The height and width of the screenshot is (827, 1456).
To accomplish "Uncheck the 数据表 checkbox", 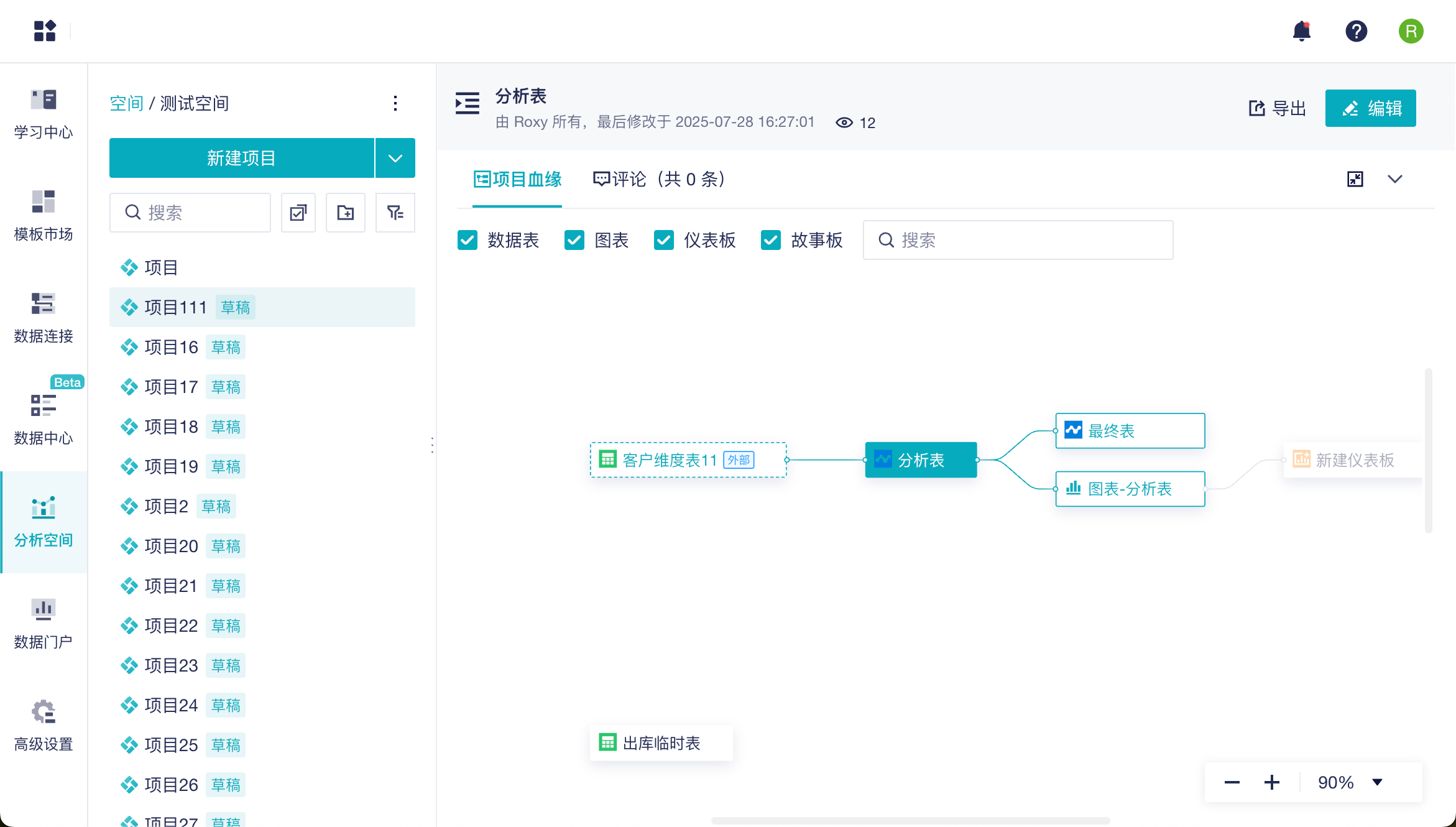I will click(x=468, y=240).
